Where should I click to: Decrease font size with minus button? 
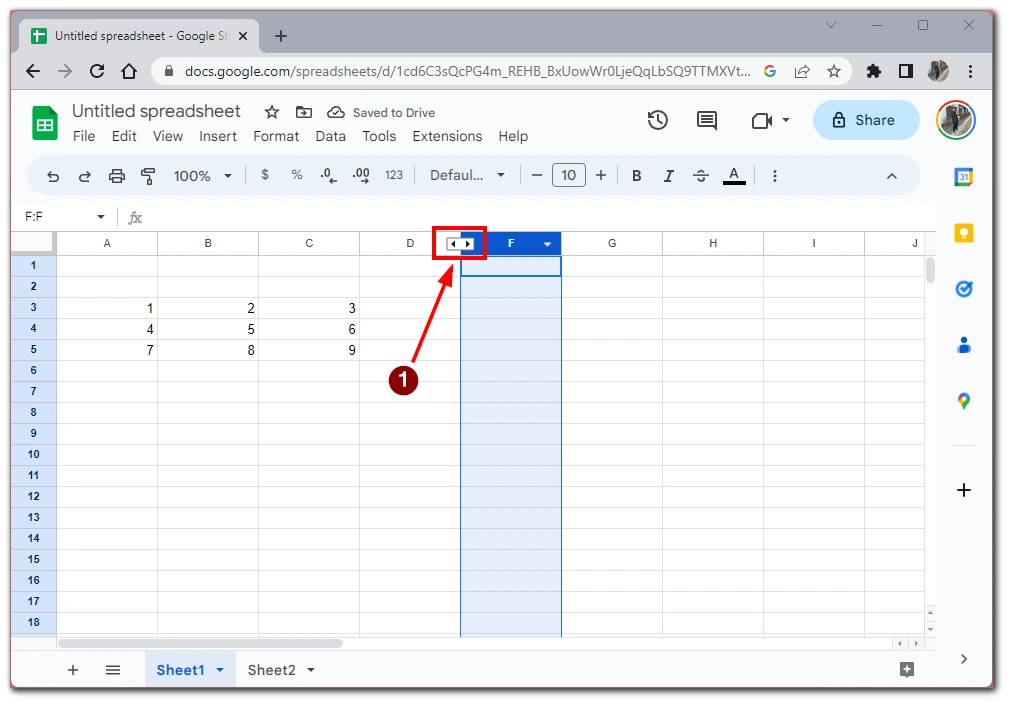(536, 175)
